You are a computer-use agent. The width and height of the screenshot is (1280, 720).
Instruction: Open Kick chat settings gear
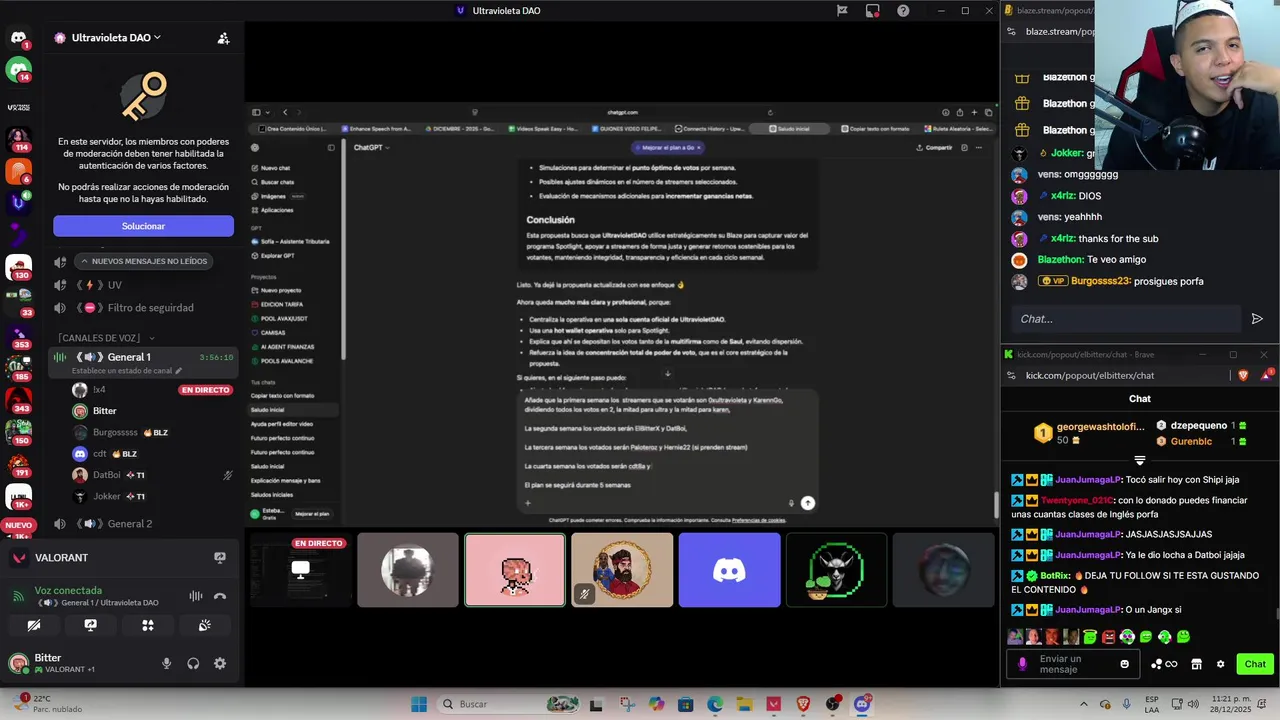[x=1220, y=664]
